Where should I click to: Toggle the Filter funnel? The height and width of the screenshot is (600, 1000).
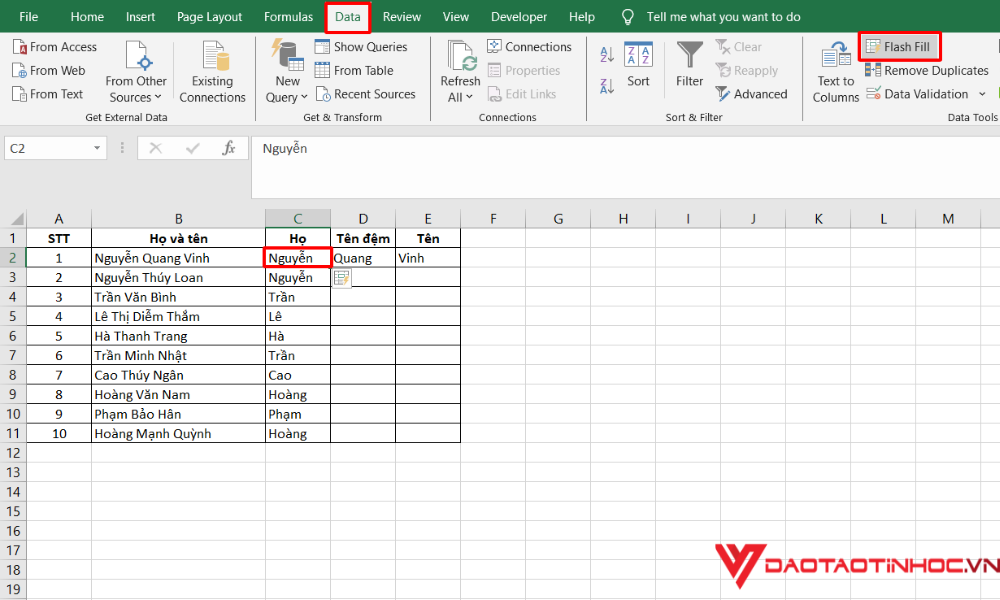689,64
